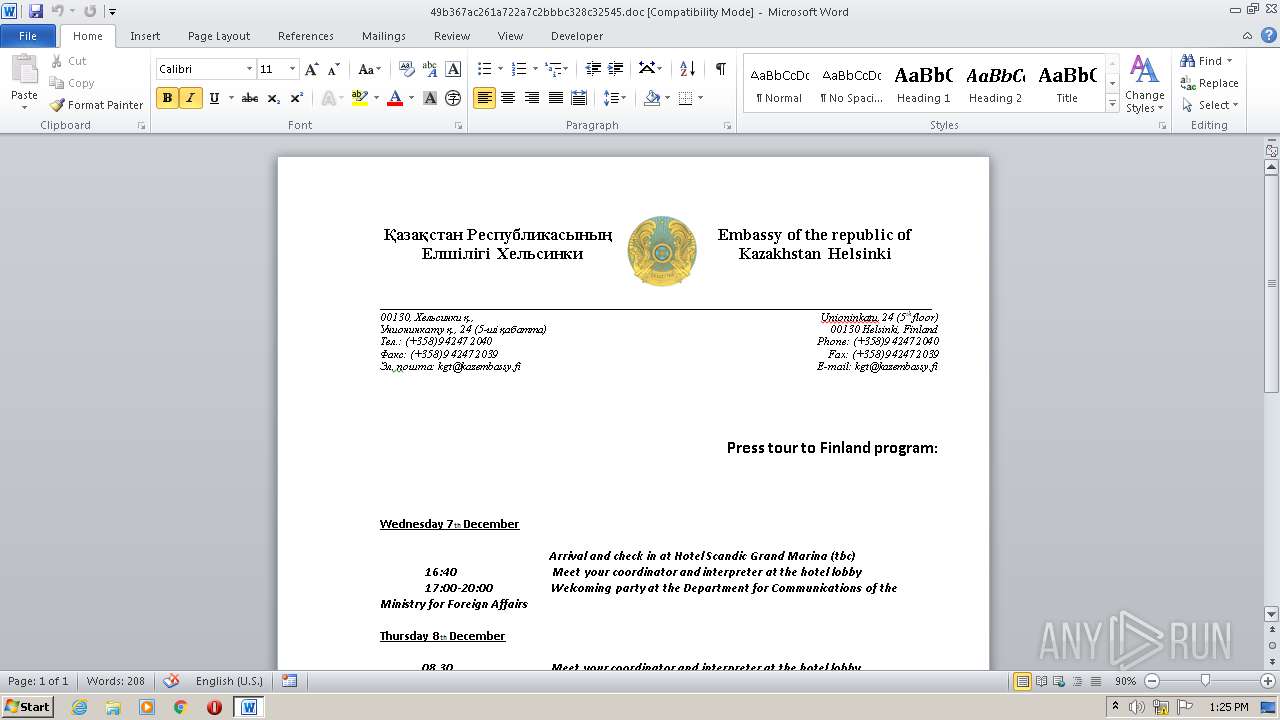
Task: Clear formatting with the eraser icon
Action: click(406, 69)
